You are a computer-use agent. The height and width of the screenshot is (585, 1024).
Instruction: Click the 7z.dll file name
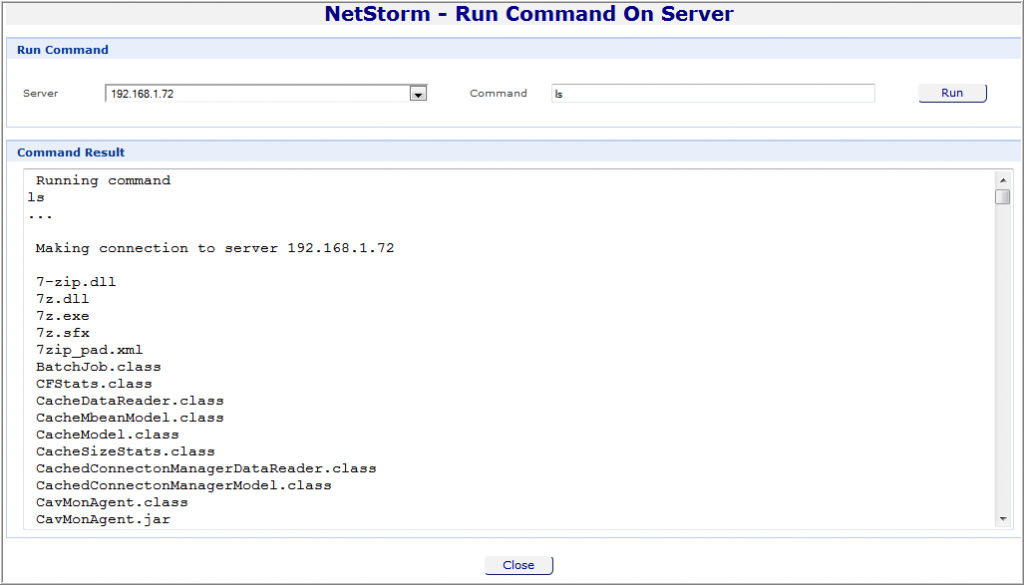point(63,299)
